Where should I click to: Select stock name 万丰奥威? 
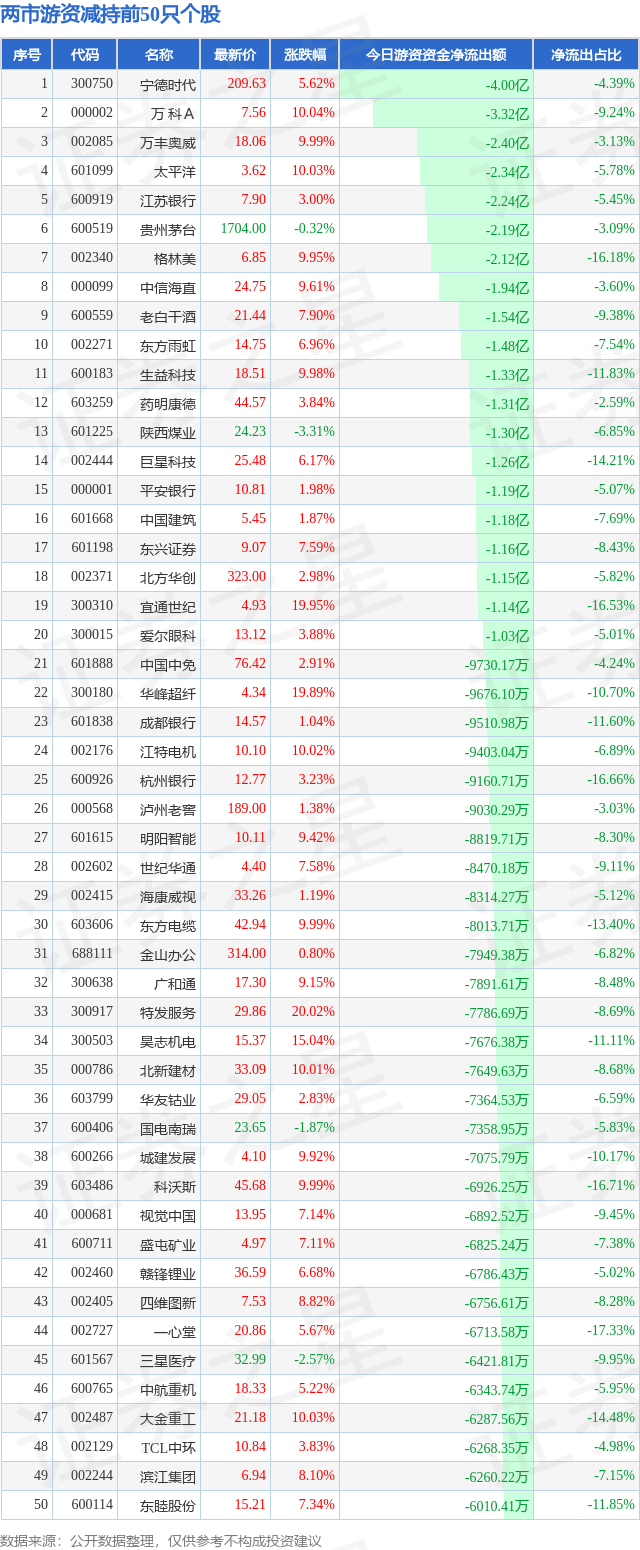point(169,143)
